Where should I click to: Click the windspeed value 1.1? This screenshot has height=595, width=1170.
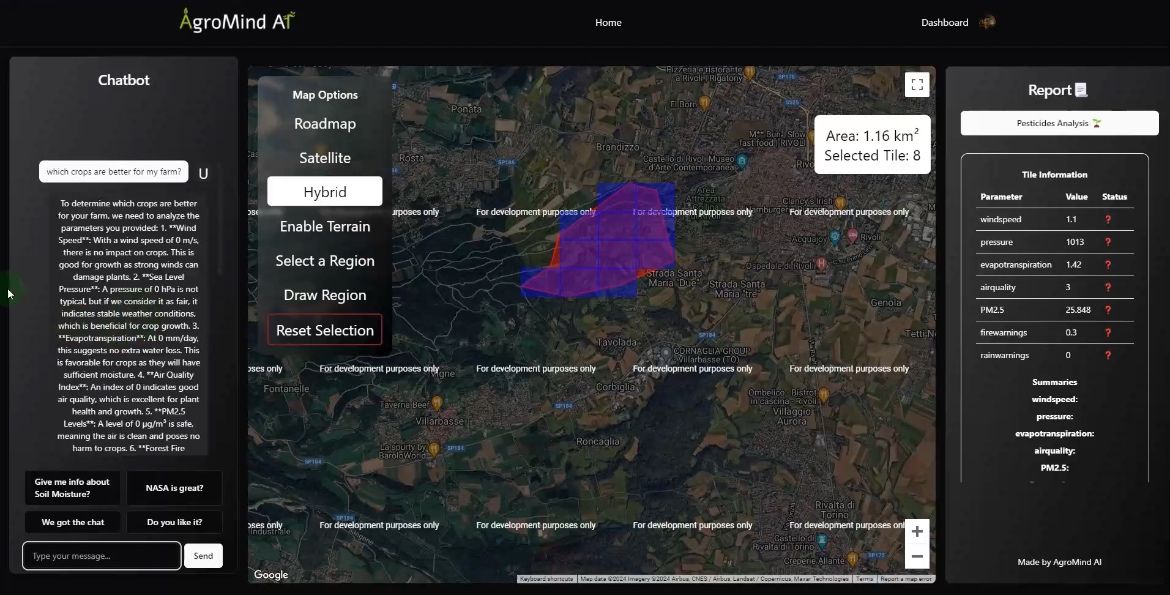[x=1072, y=219]
